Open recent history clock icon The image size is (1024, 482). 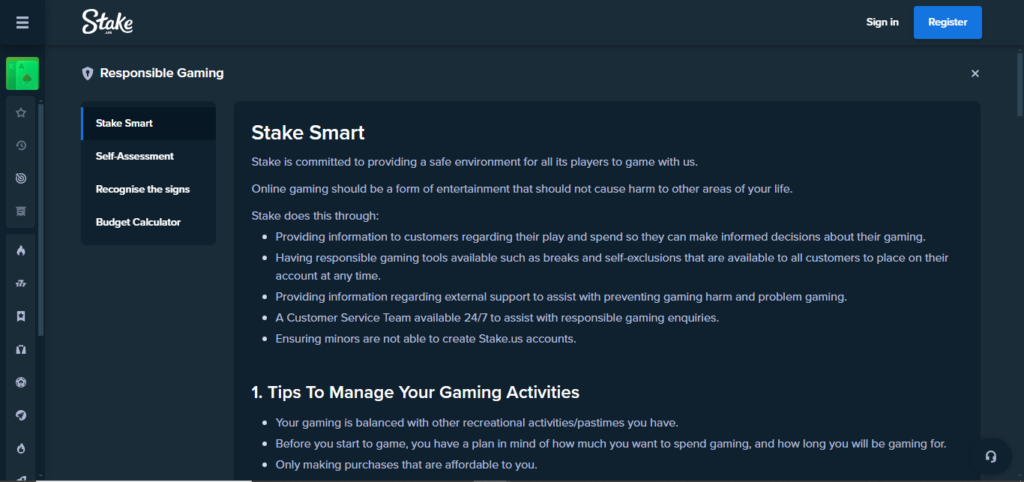[21, 146]
